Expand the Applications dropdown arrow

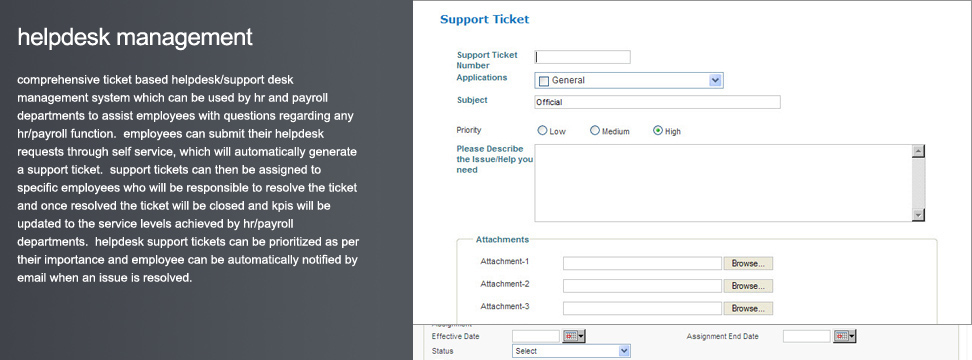point(715,81)
